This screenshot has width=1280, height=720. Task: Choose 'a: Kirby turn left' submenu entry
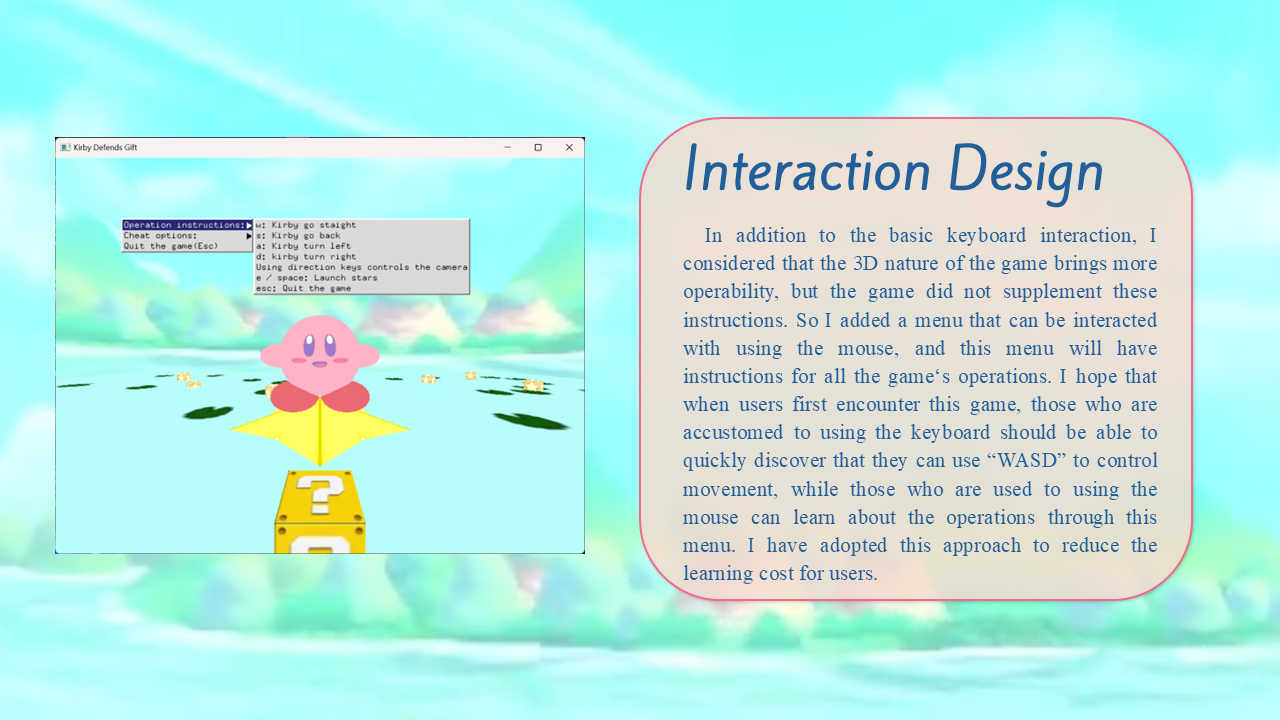361,246
